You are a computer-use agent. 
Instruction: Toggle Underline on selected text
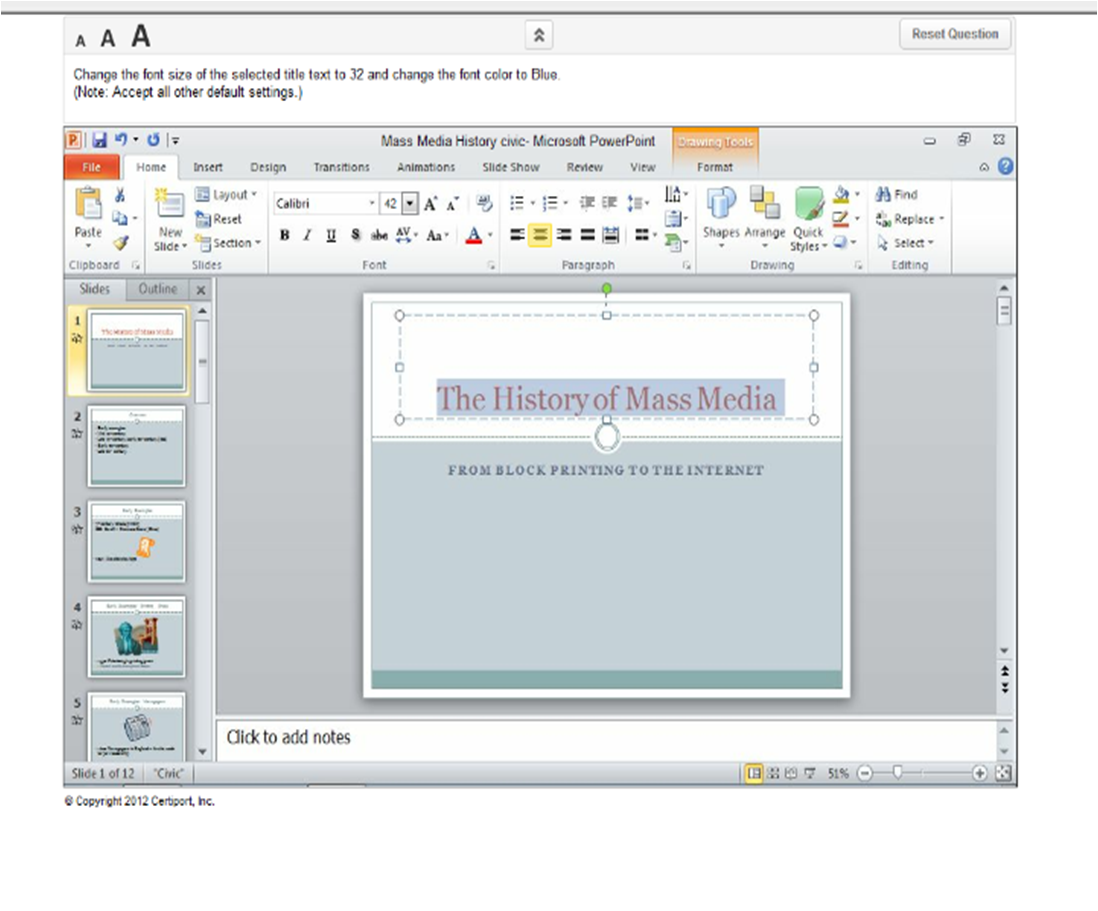[x=331, y=235]
